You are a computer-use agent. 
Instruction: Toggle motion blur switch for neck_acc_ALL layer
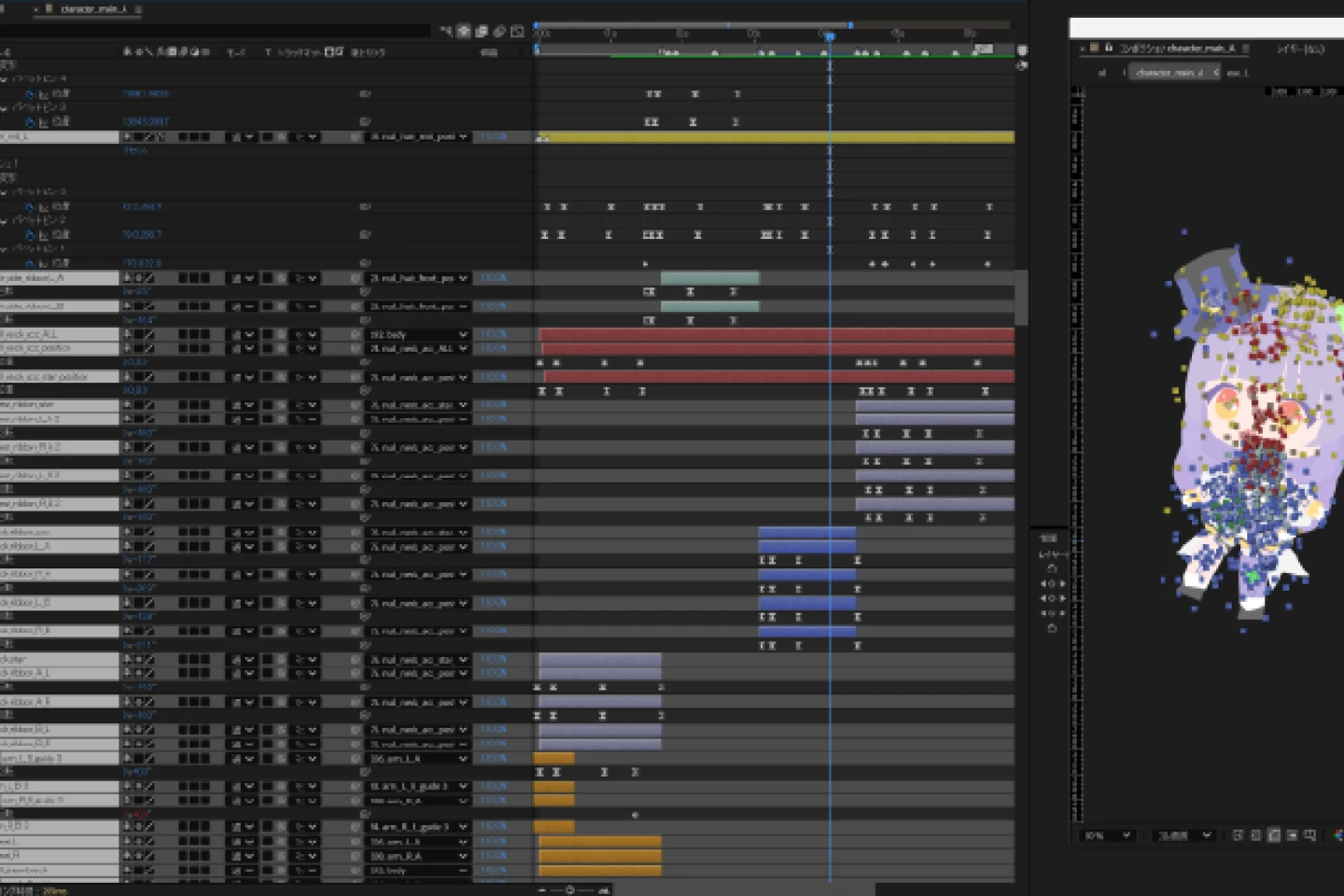pyautogui.click(x=183, y=334)
